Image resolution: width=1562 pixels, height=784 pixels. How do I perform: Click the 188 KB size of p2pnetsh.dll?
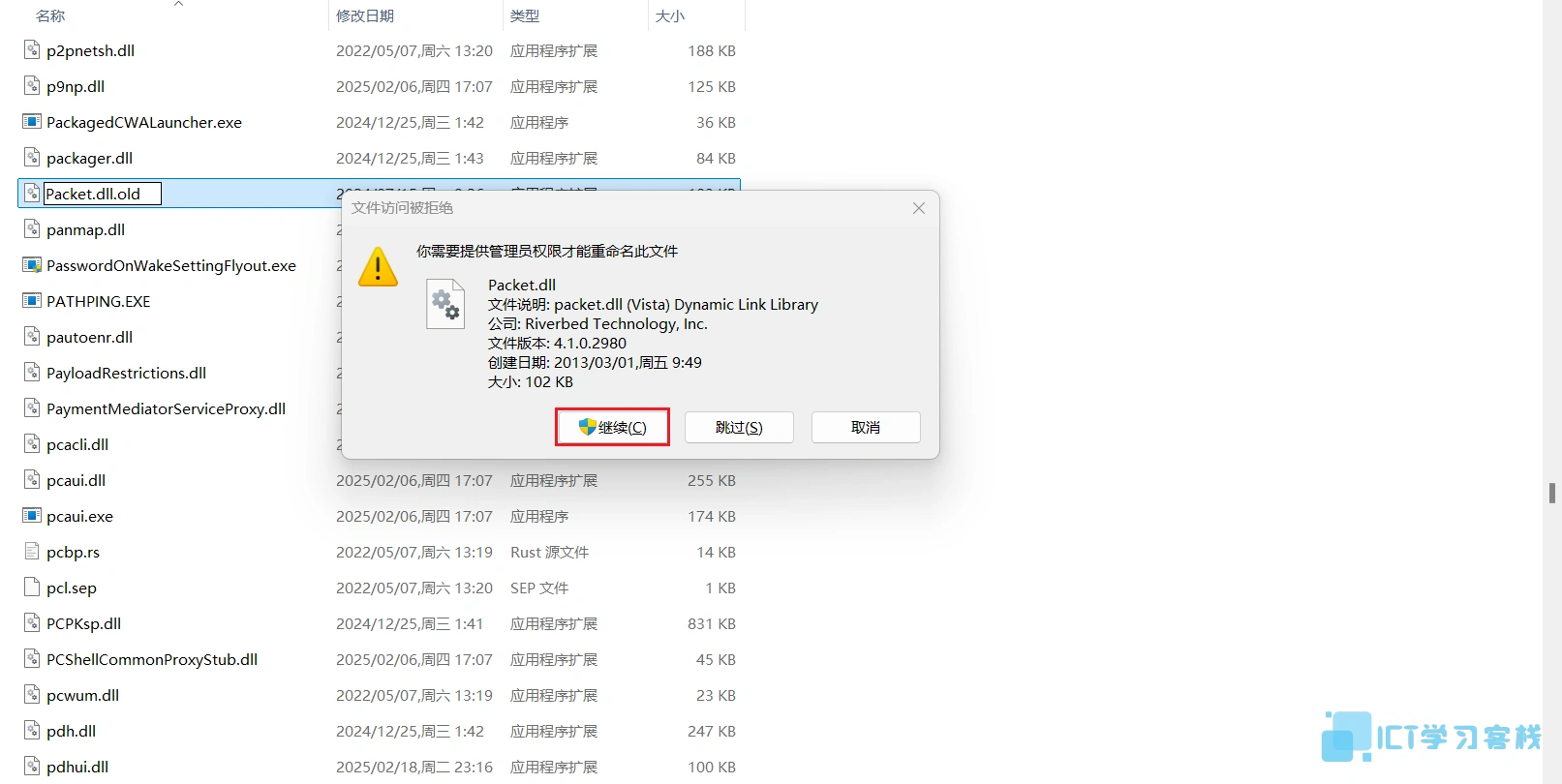712,50
